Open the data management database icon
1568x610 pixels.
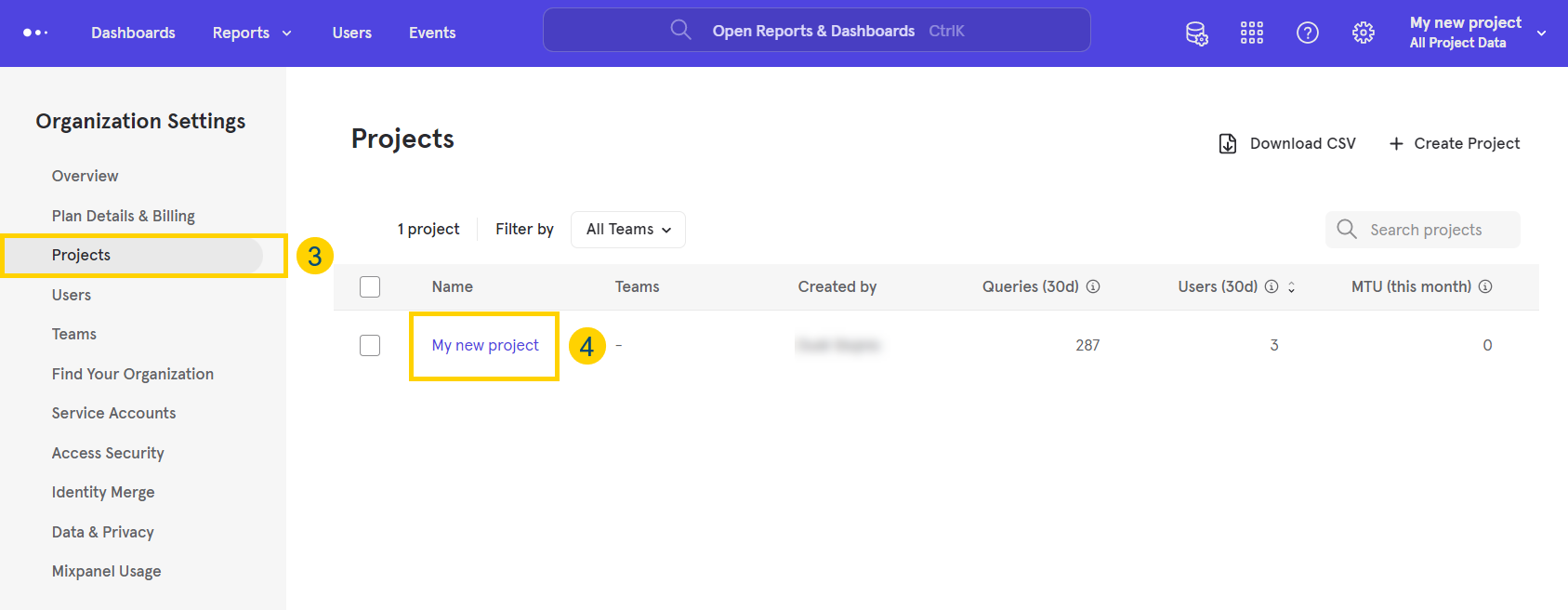(1196, 33)
